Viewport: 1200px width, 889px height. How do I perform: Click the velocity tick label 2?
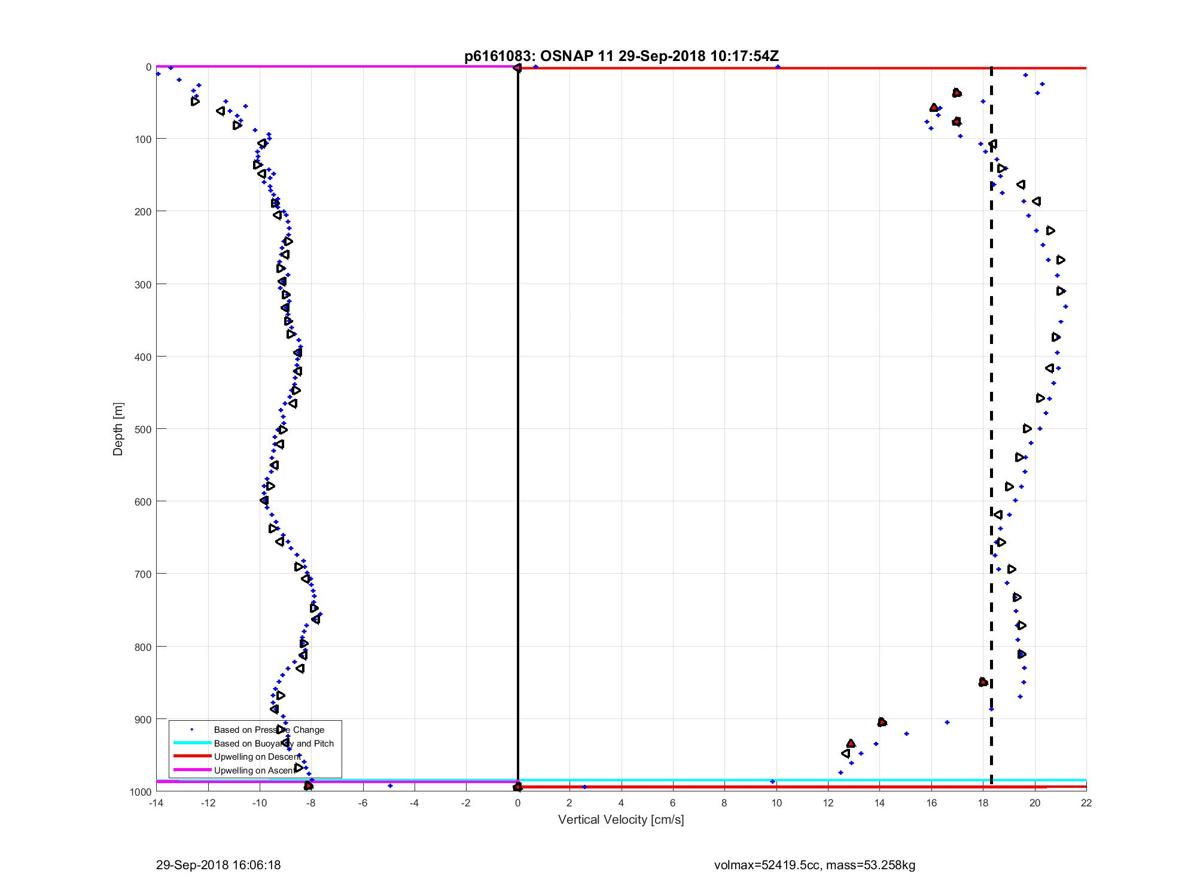(x=569, y=803)
